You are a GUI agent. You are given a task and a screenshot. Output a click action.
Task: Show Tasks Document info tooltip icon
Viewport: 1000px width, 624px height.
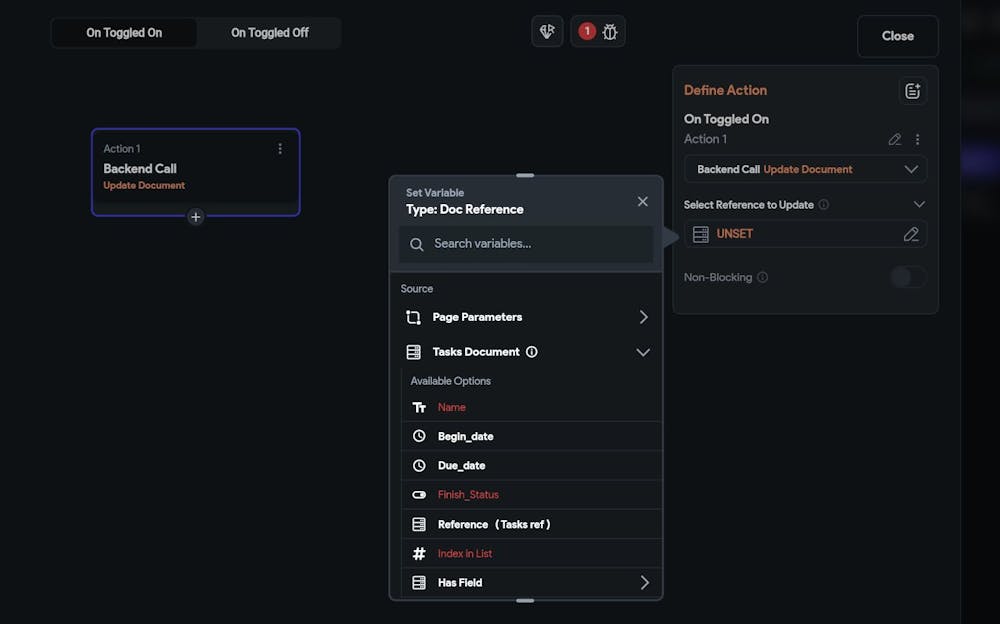click(531, 352)
